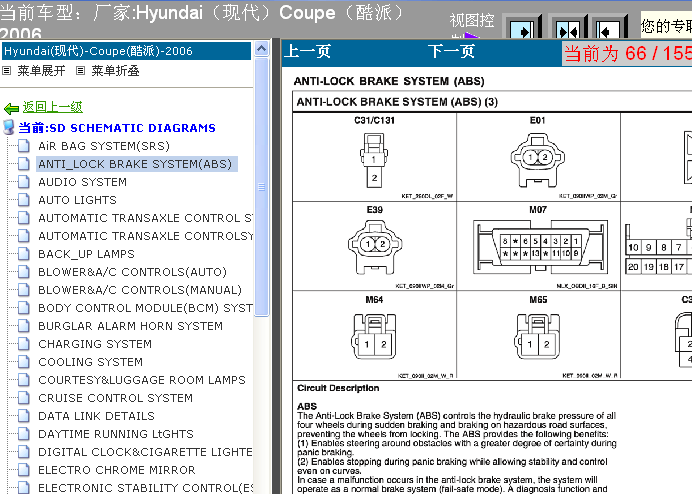Click page icon beside BACK_UP LAMPS
This screenshot has height=494, width=692.
[24, 254]
